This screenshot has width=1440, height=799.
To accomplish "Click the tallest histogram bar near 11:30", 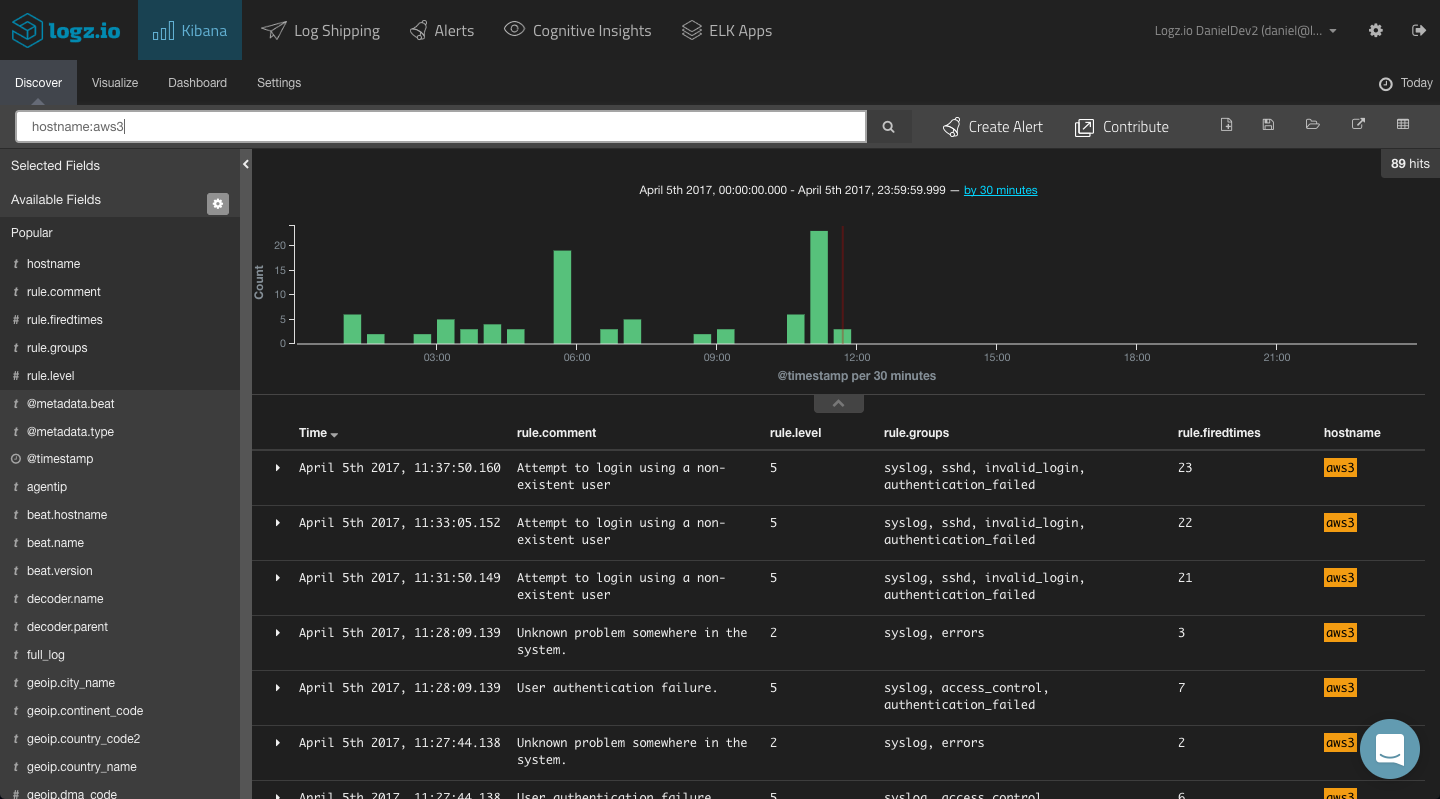I will coord(819,288).
